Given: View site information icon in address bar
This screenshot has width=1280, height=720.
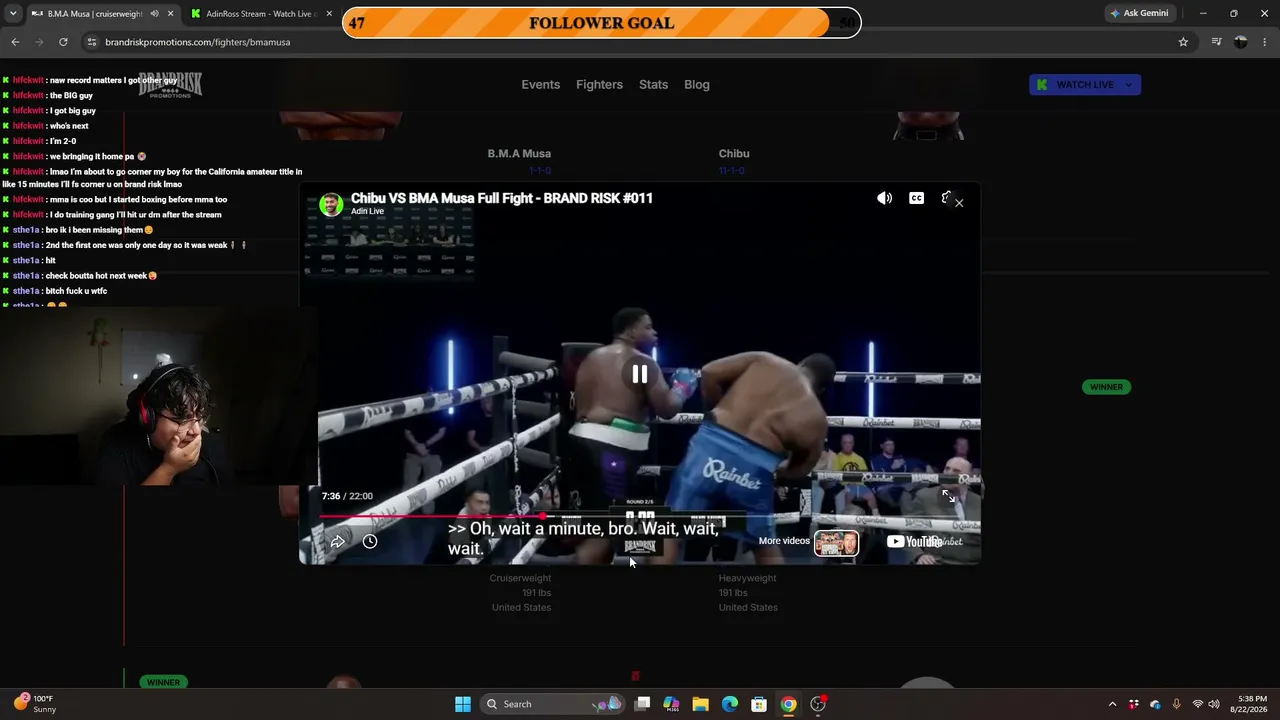Looking at the screenshot, I should coord(92,42).
